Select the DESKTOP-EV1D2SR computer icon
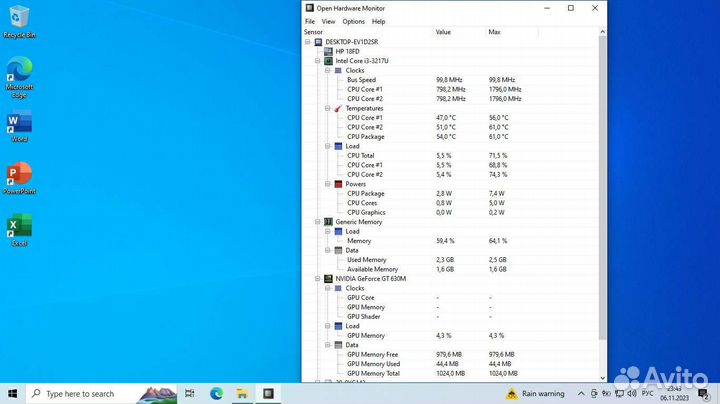 pos(318,42)
